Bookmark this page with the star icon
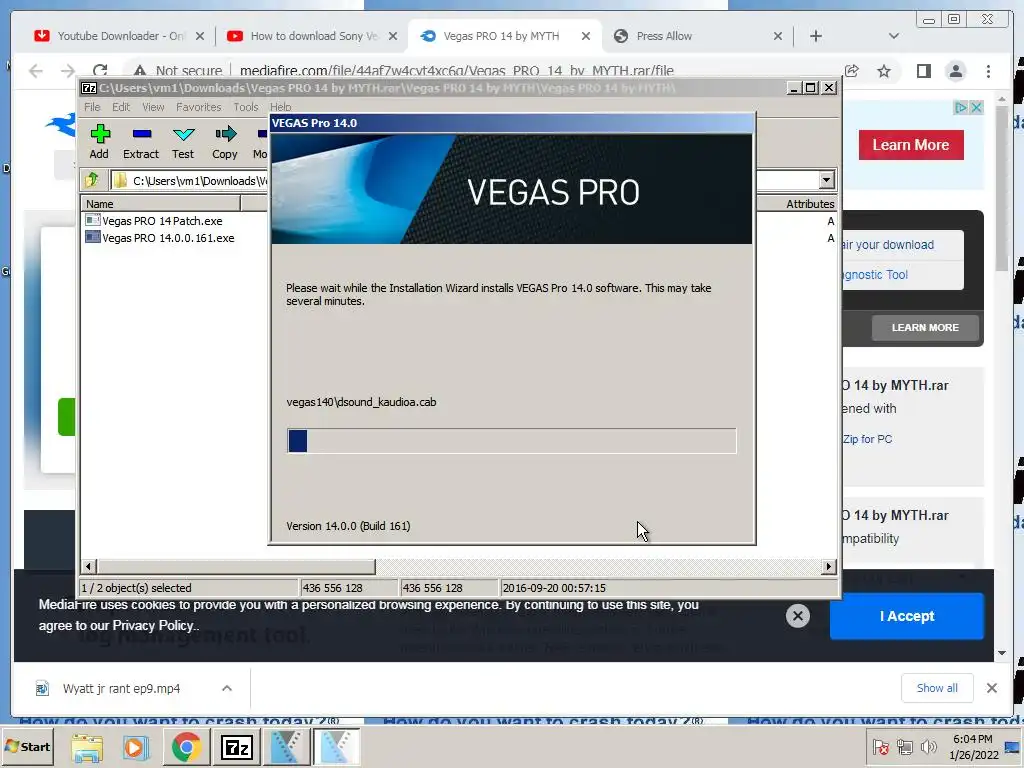The width and height of the screenshot is (1024, 768). coord(884,71)
